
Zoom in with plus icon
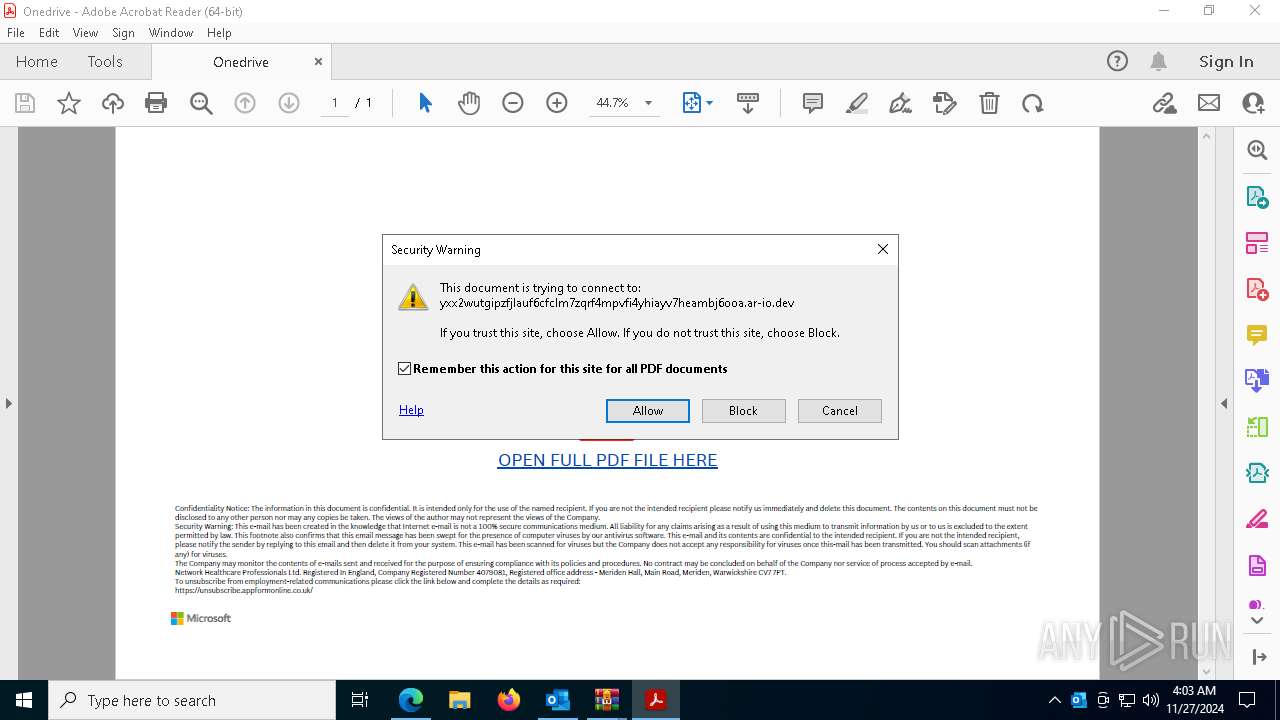[557, 103]
